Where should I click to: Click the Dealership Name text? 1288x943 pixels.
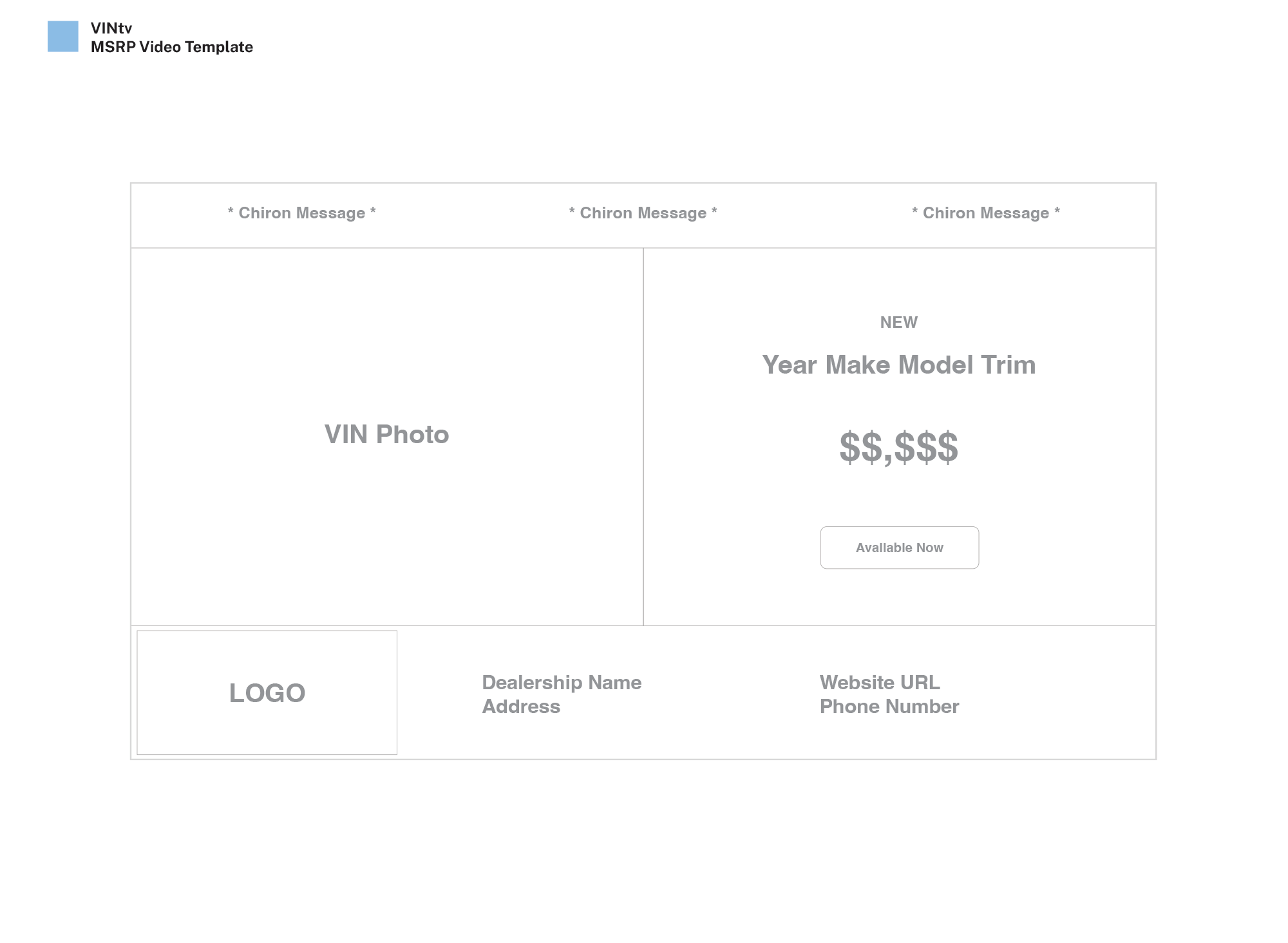562,682
